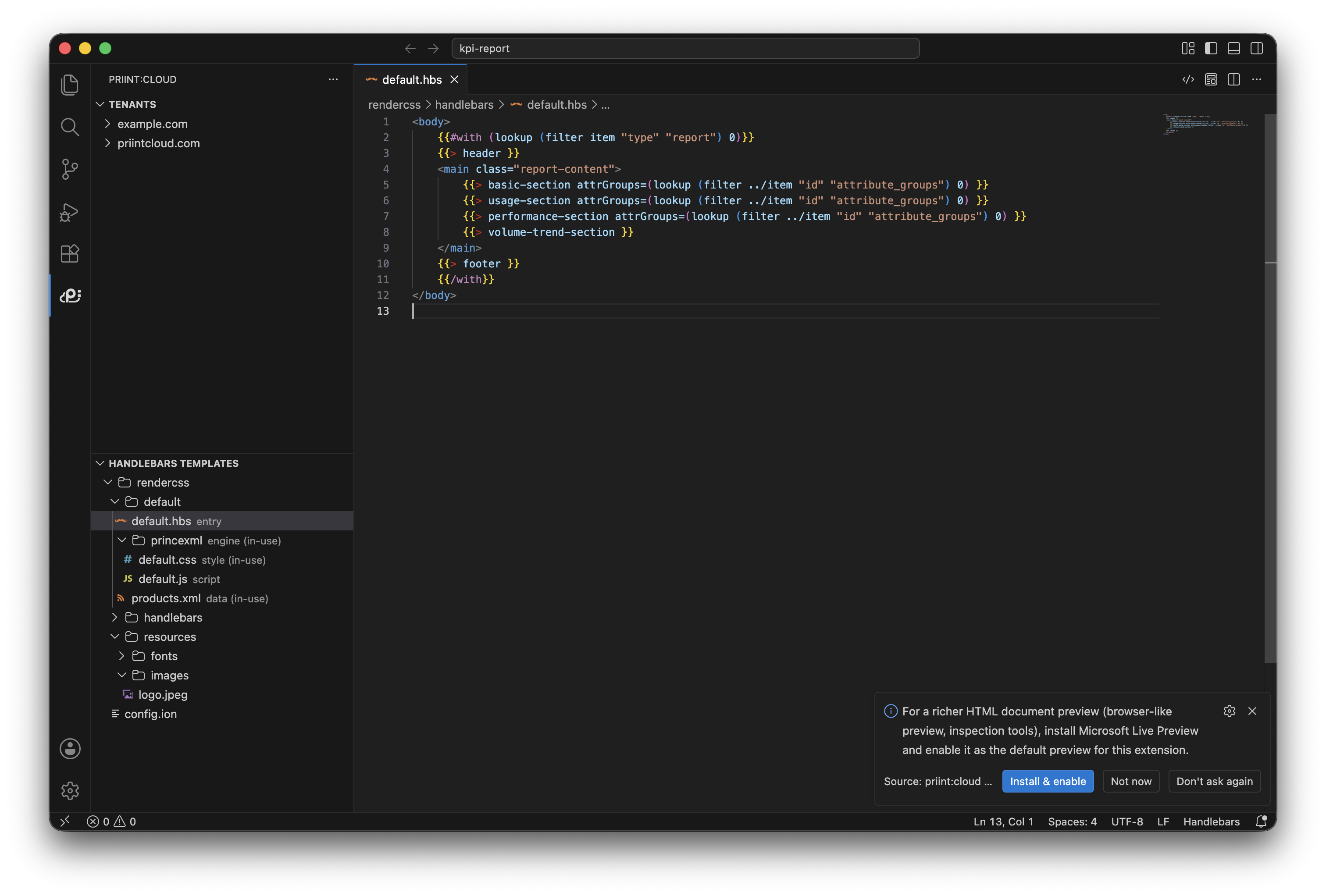The width and height of the screenshot is (1326, 896).
Task: Open config.ion file
Action: (222, 714)
